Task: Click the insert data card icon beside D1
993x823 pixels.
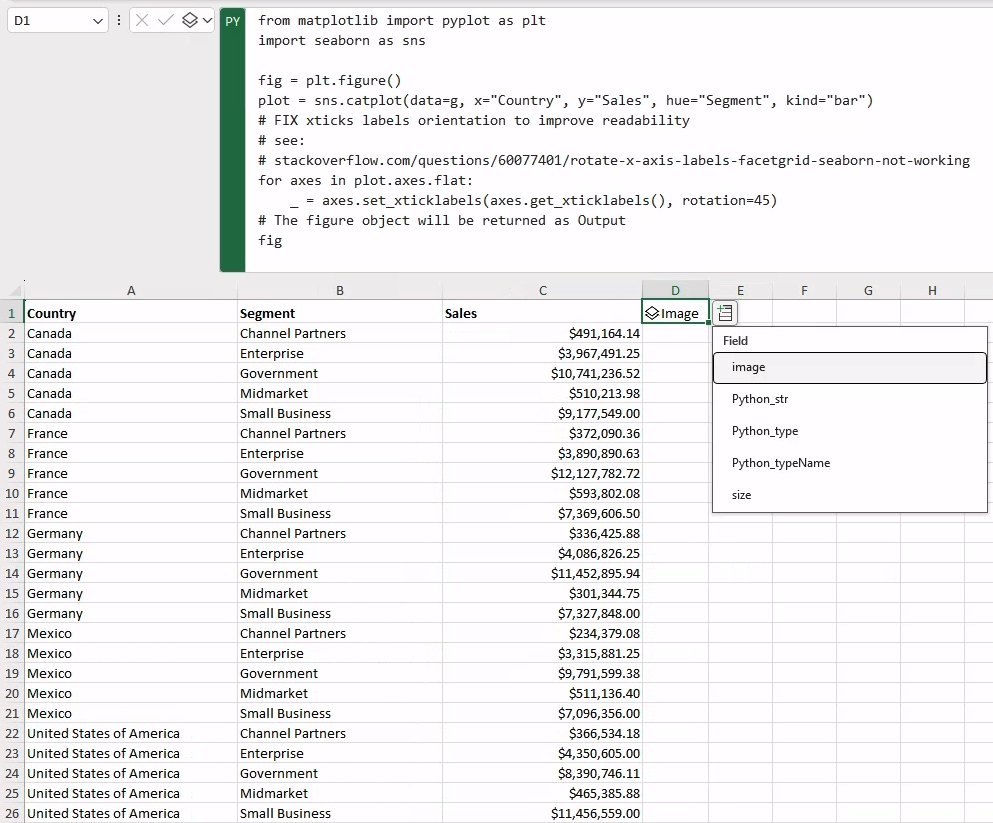Action: tap(725, 313)
